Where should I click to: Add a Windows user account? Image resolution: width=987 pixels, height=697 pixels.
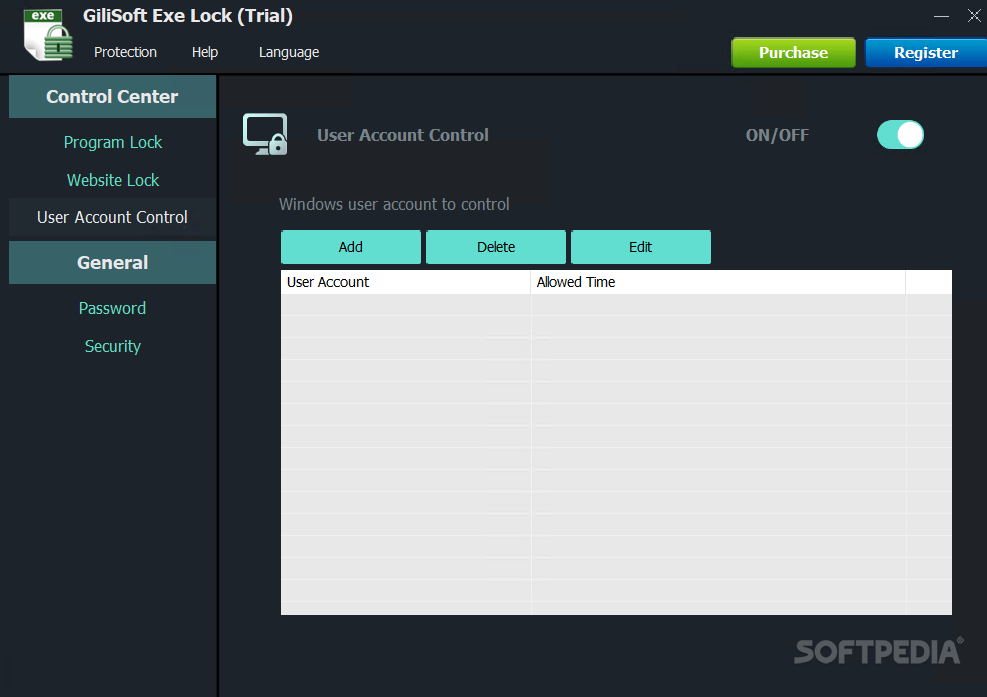click(351, 247)
